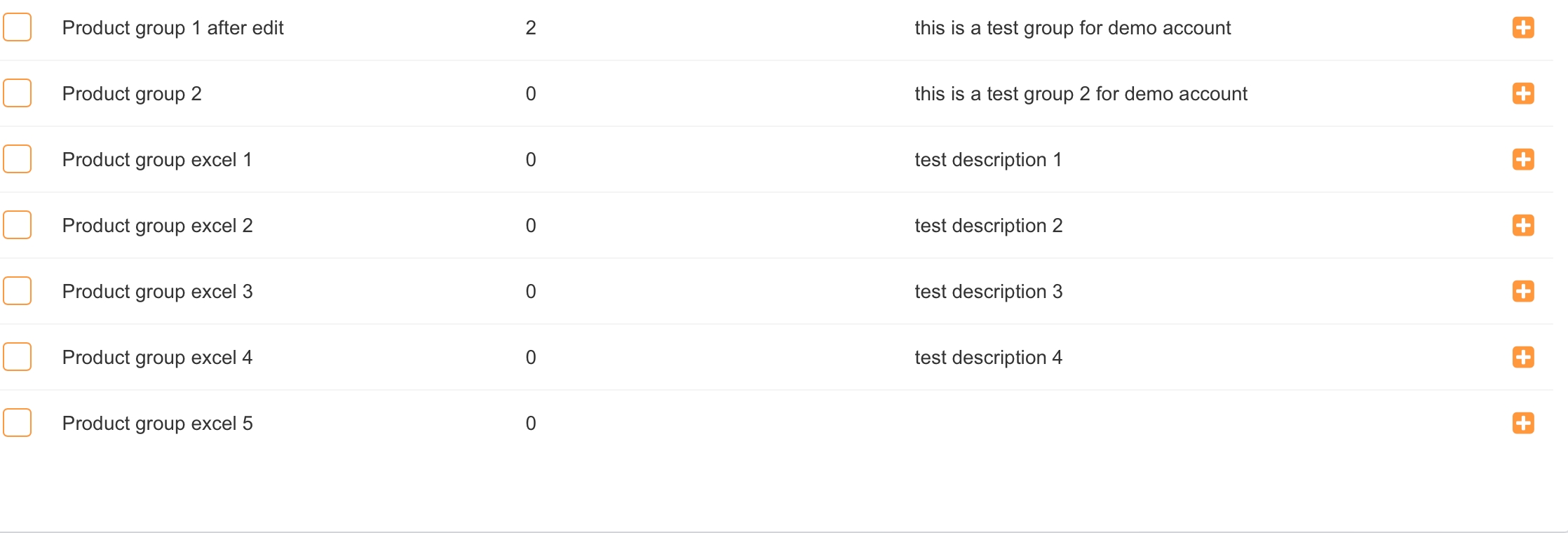Image resolution: width=1568 pixels, height=533 pixels.
Task: Enable checkbox for Product group excel 2
Action: point(18,226)
